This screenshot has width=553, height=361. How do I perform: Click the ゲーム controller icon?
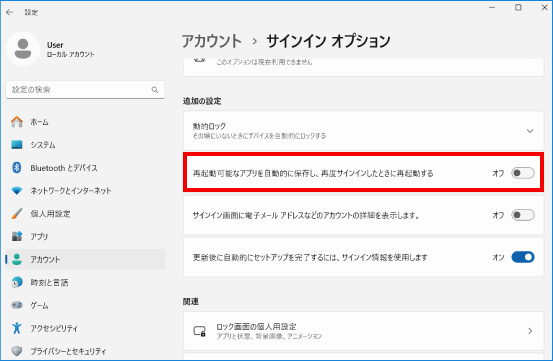coord(17,305)
